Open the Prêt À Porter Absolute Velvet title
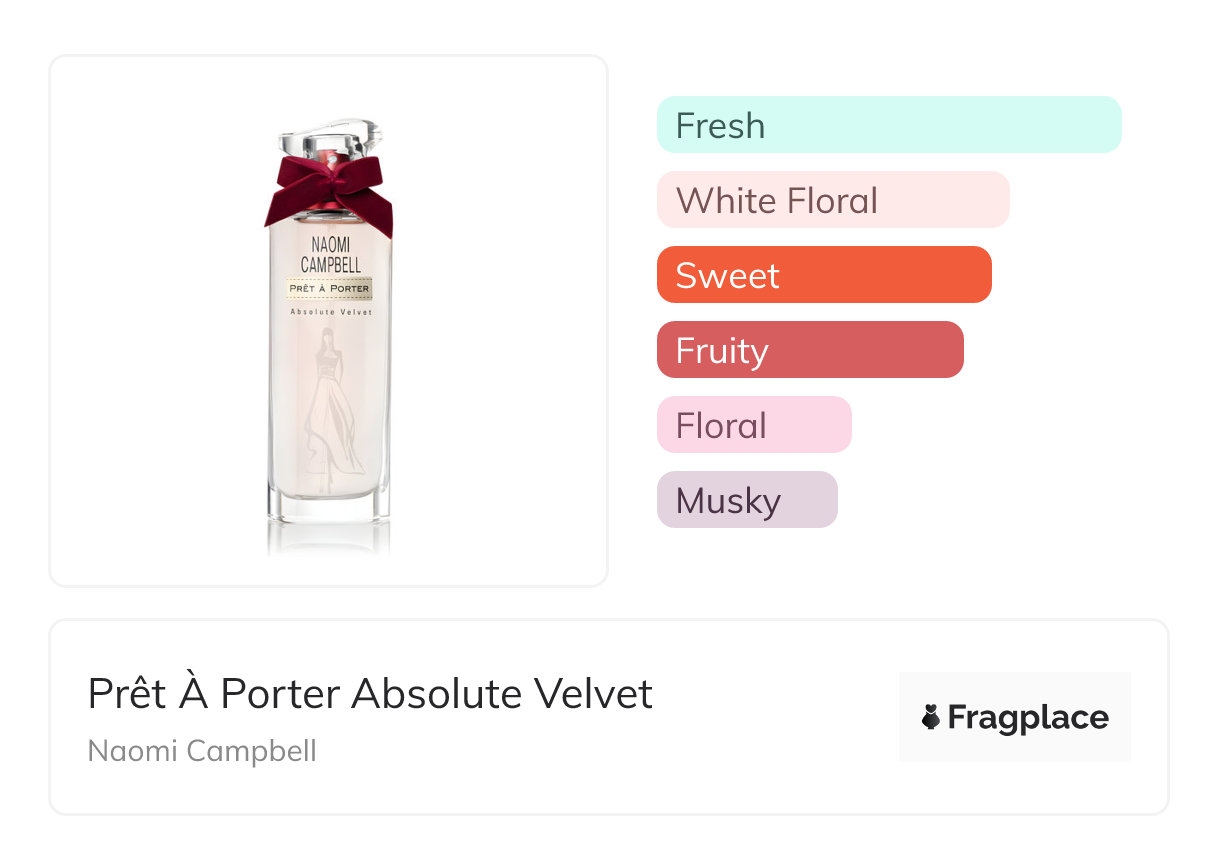The image size is (1218, 864). [x=370, y=694]
